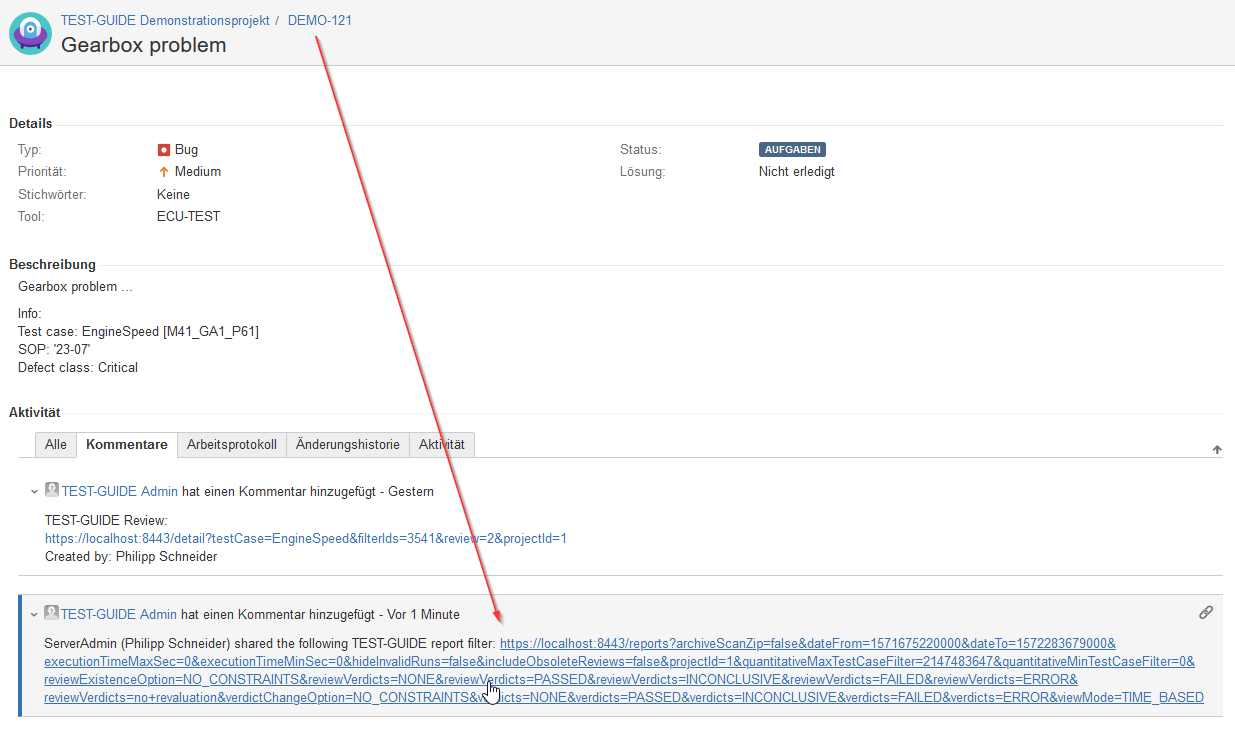The height and width of the screenshot is (729, 1235).
Task: Switch to the Alle tab
Action: 56,445
